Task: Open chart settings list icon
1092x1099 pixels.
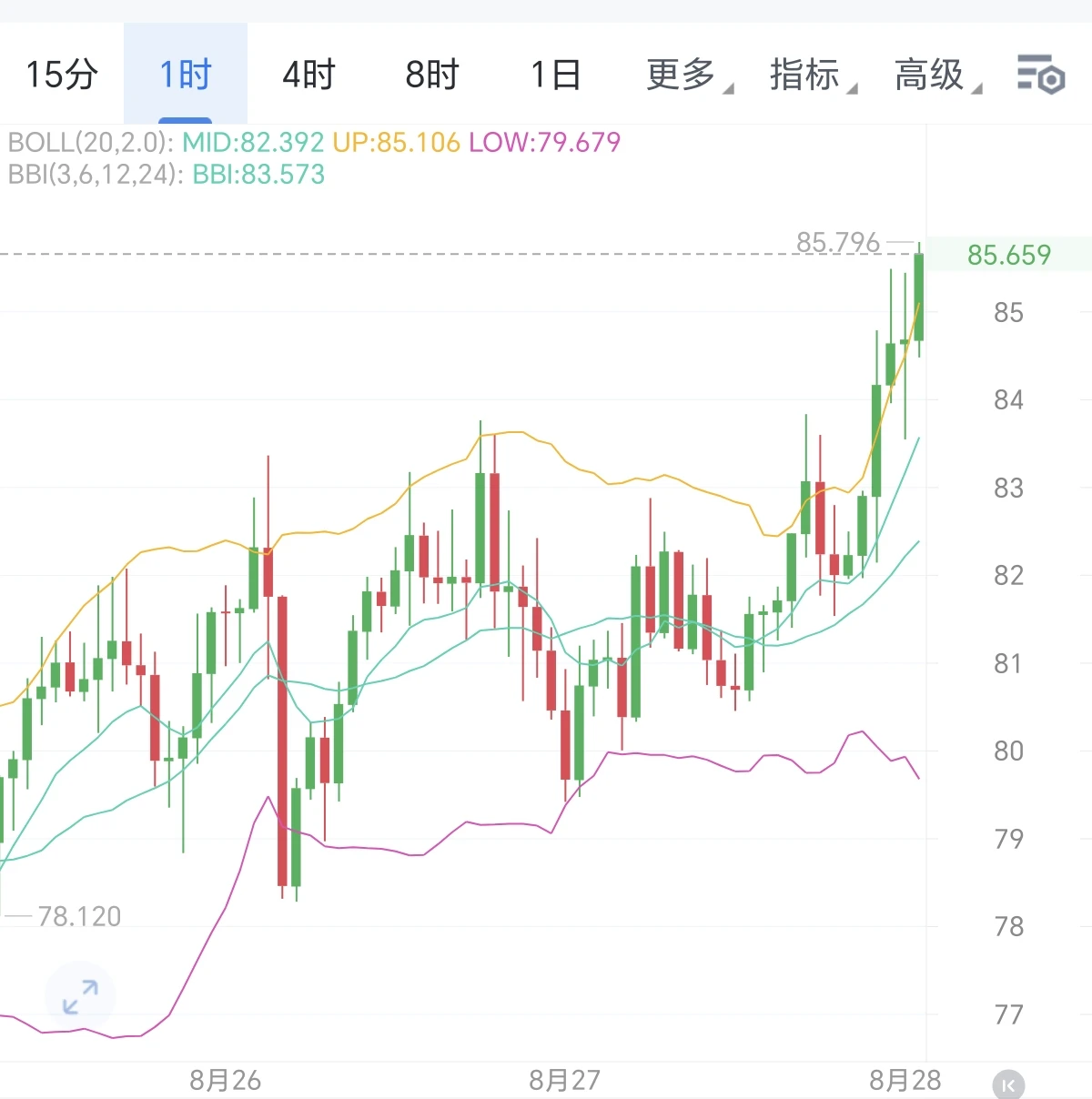Action: coord(1041,75)
